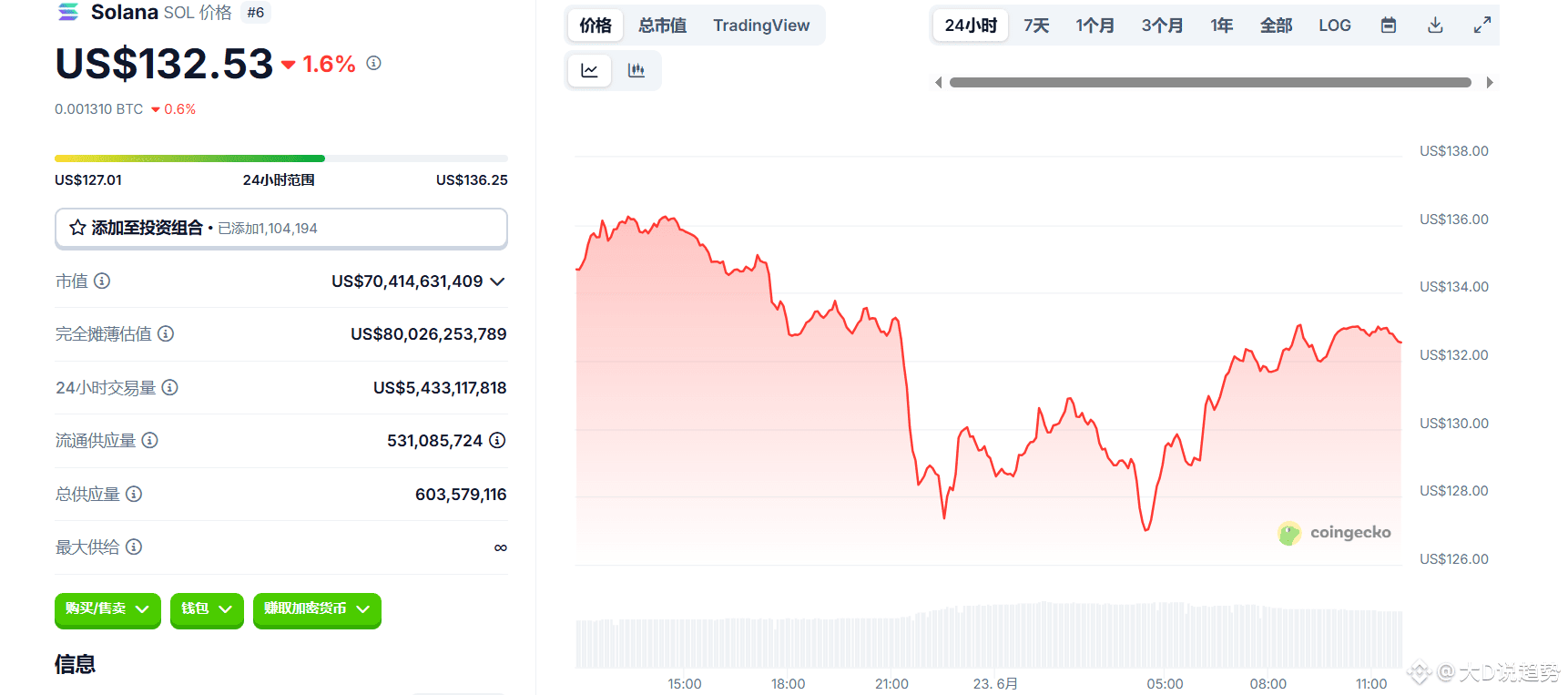Click info icon next to 市值
Viewport: 1568px width, 695px height.
(102, 281)
